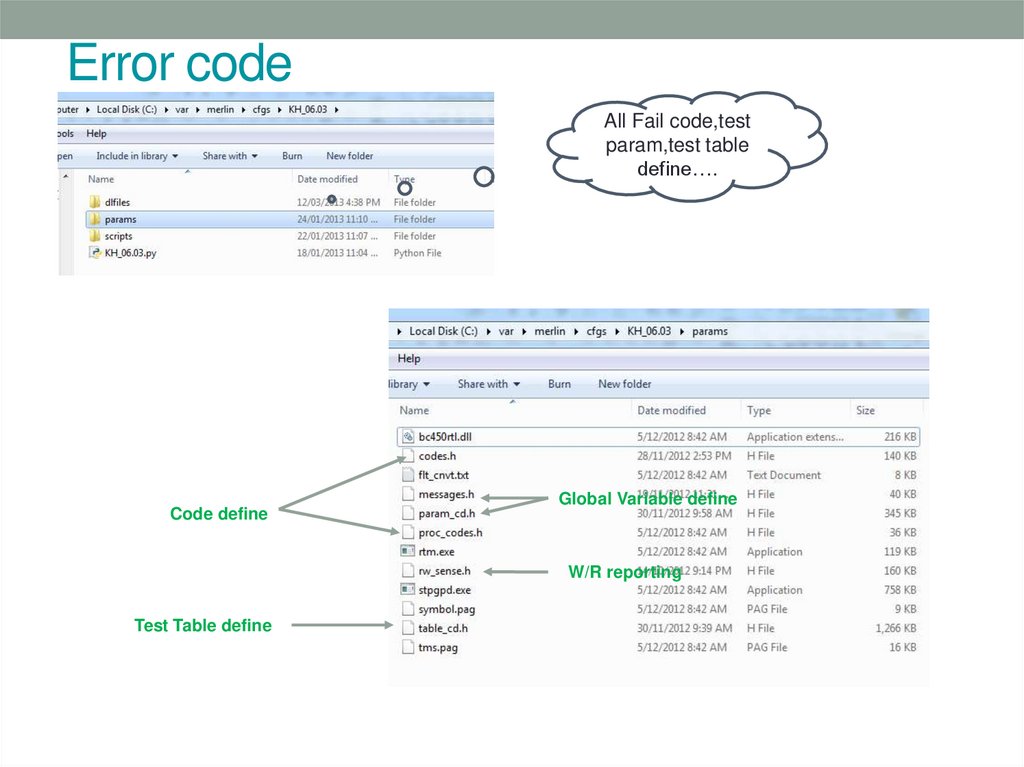Open the dlfiles folder icon
This screenshot has height=767, width=1024.
[95, 202]
